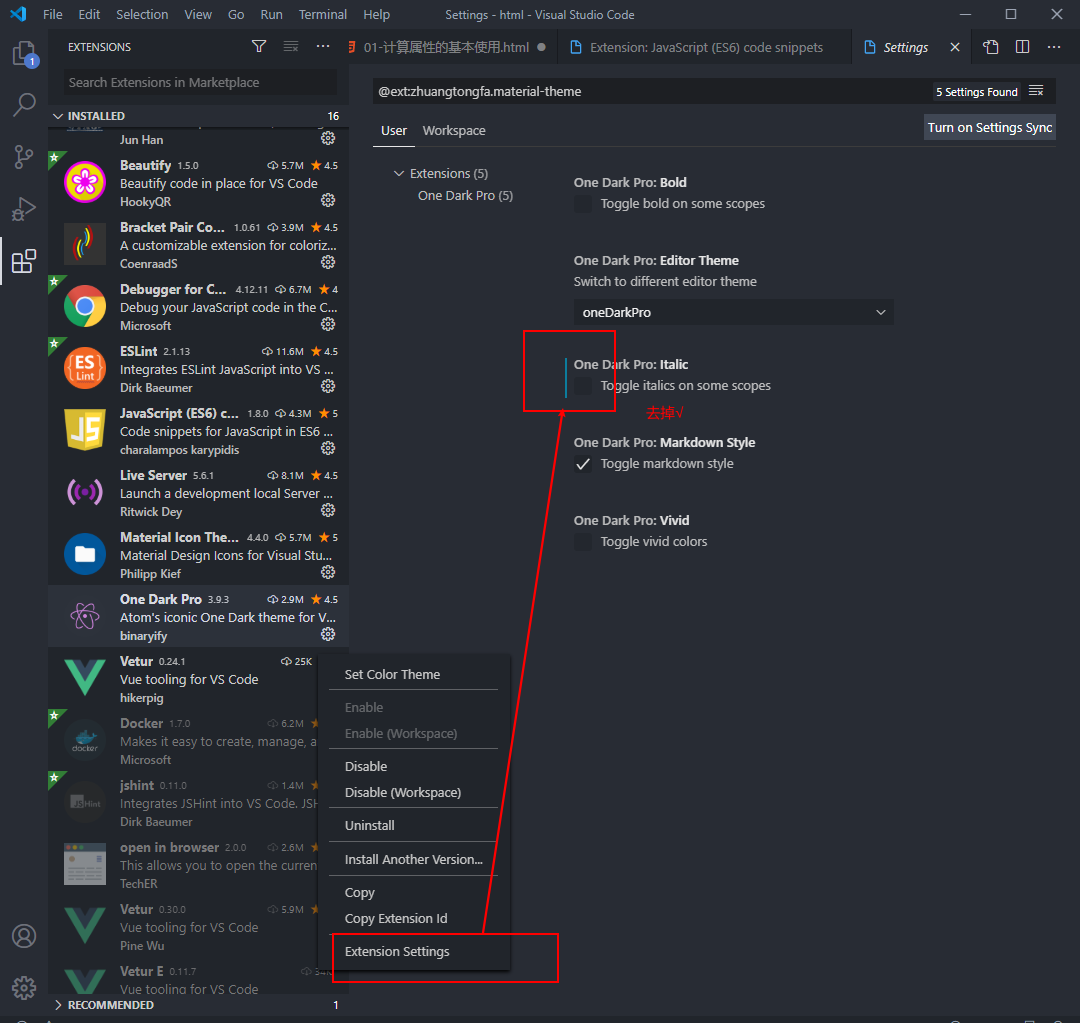Collapse the Extensions (5) settings tree item
This screenshot has height=1023, width=1080.
pos(399,173)
